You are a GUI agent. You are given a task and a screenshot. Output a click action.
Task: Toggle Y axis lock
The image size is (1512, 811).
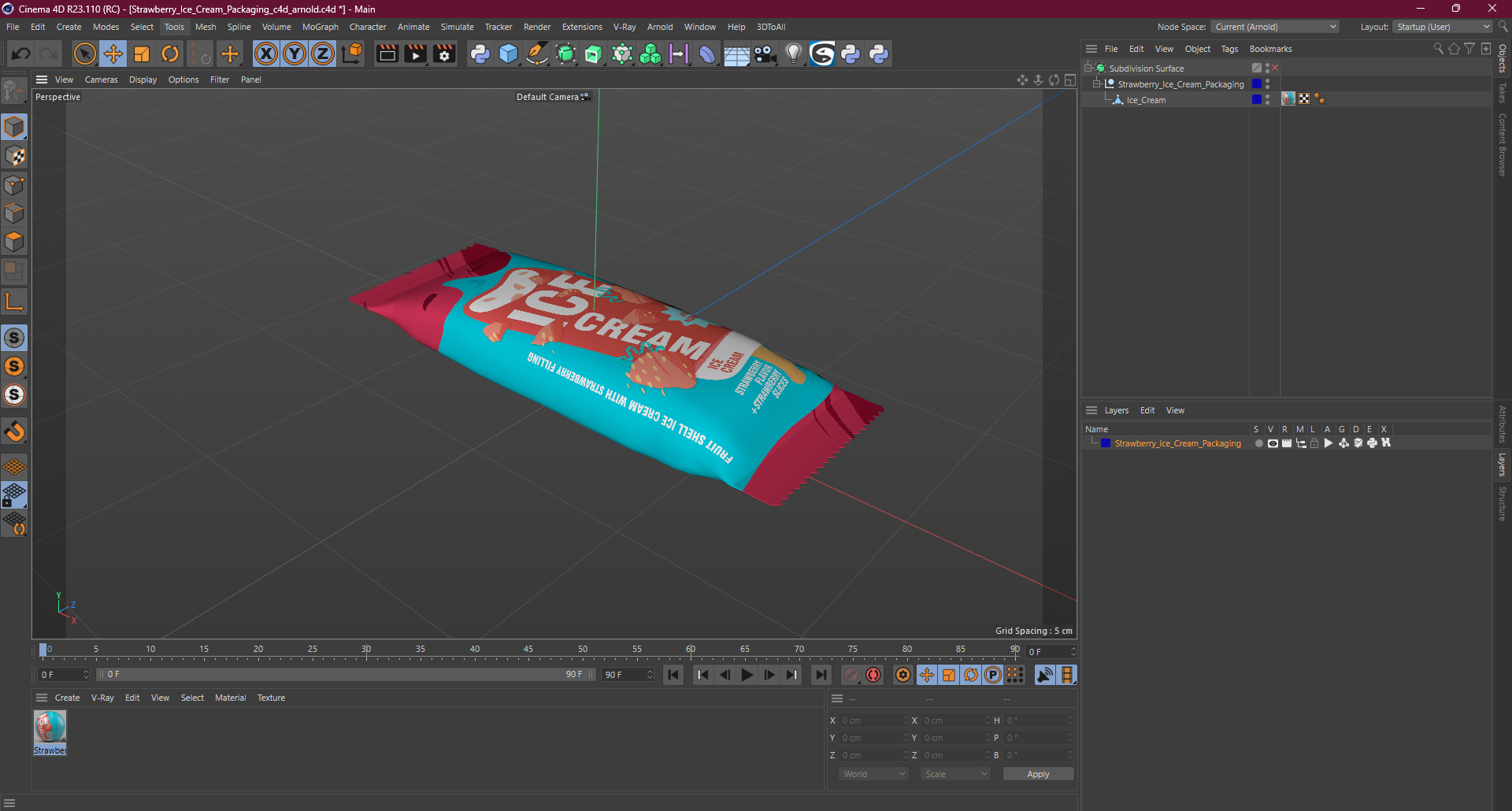coord(295,54)
